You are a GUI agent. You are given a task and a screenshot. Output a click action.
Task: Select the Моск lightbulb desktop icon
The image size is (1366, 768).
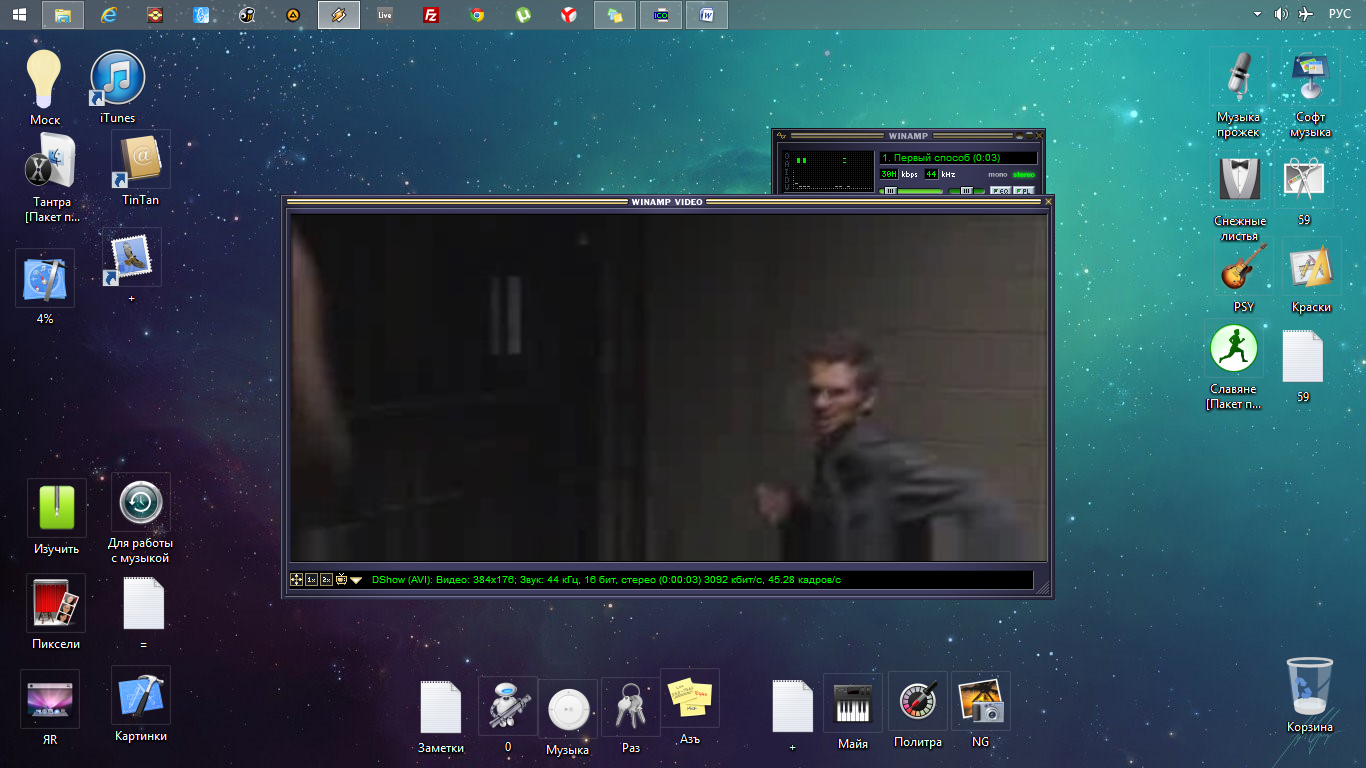[x=45, y=88]
